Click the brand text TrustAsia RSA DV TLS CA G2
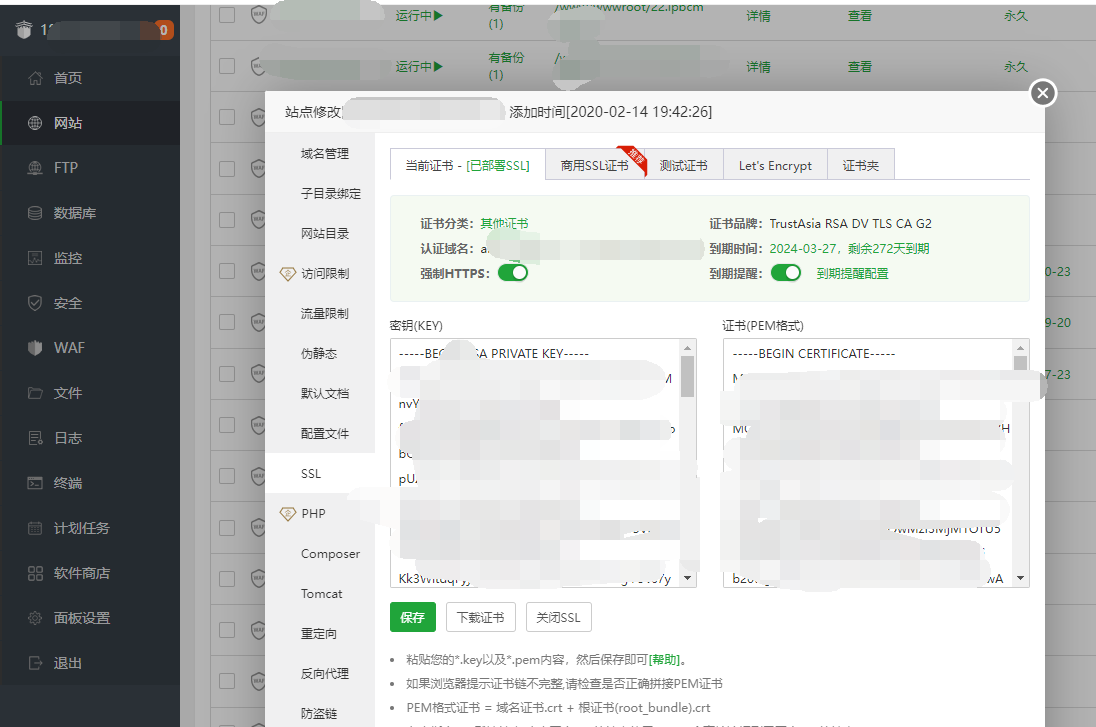This screenshot has height=727, width=1096. 851,224
